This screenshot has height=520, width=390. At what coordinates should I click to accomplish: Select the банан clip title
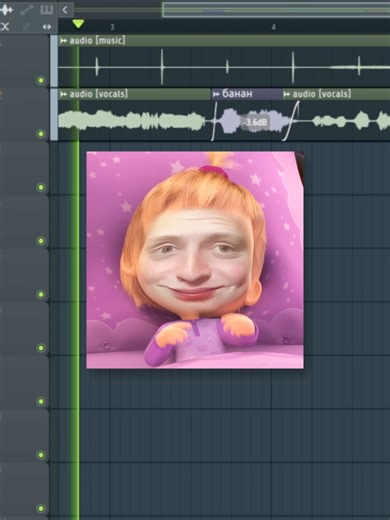coord(237,94)
